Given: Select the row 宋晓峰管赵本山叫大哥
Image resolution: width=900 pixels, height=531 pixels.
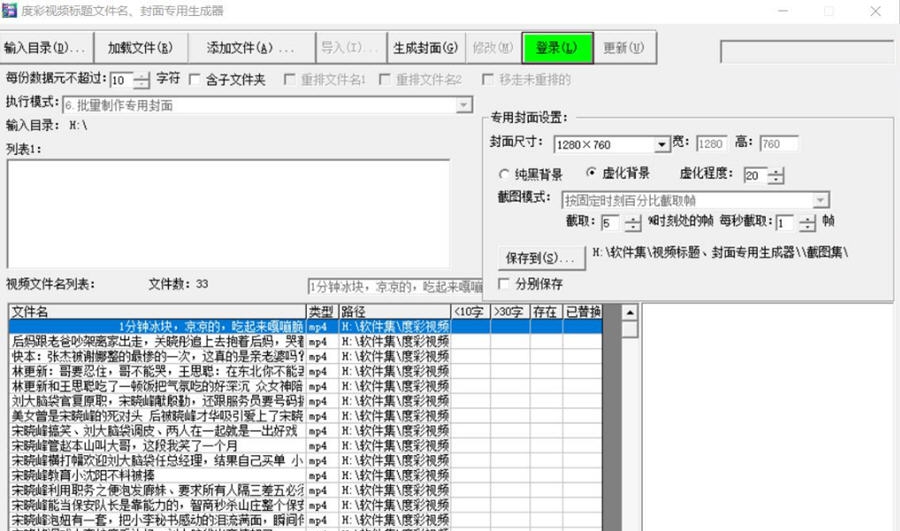Looking at the screenshot, I should point(305,446).
